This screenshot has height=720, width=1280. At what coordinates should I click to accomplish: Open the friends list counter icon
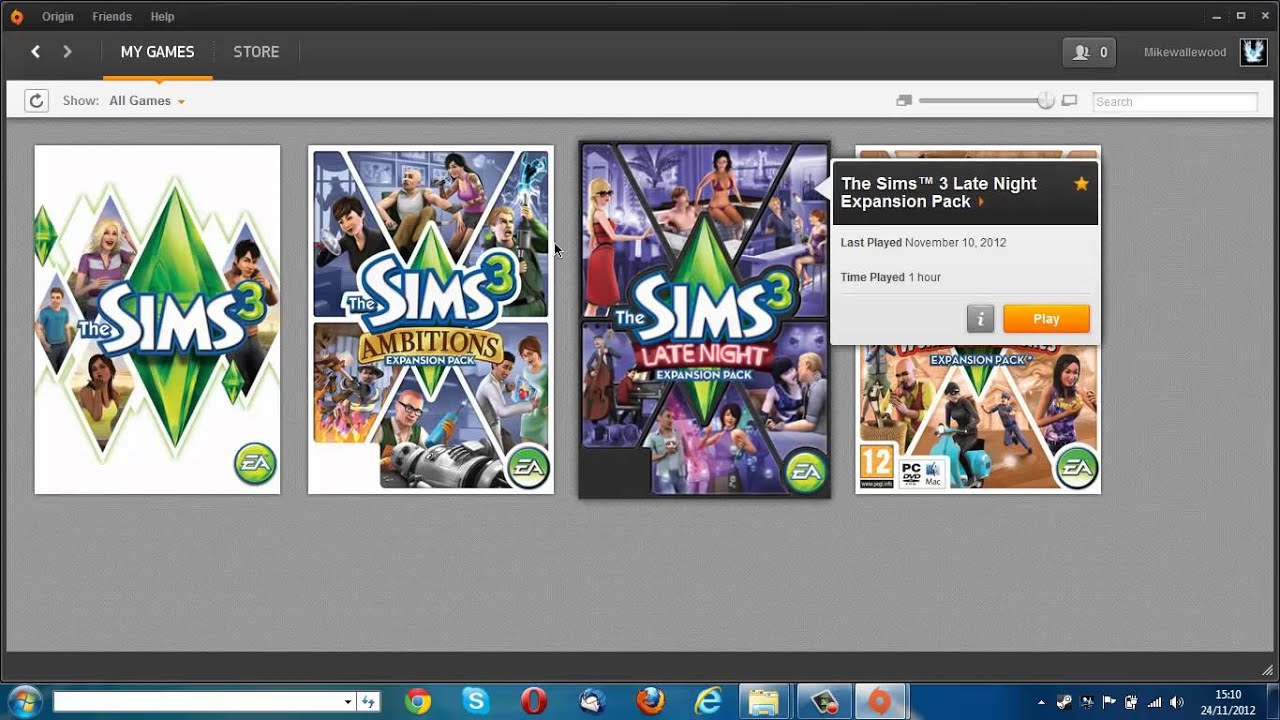tap(1089, 52)
